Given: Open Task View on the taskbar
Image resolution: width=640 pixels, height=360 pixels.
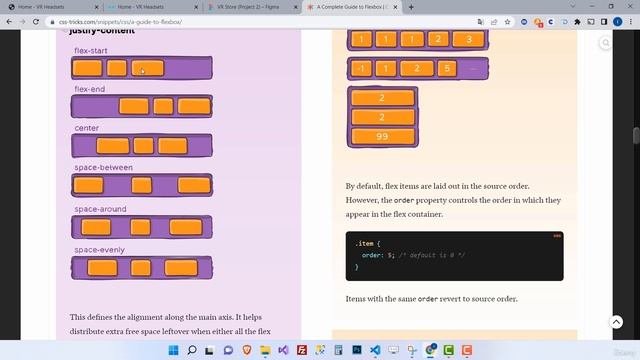Looking at the screenshot, I should (x=209, y=350).
